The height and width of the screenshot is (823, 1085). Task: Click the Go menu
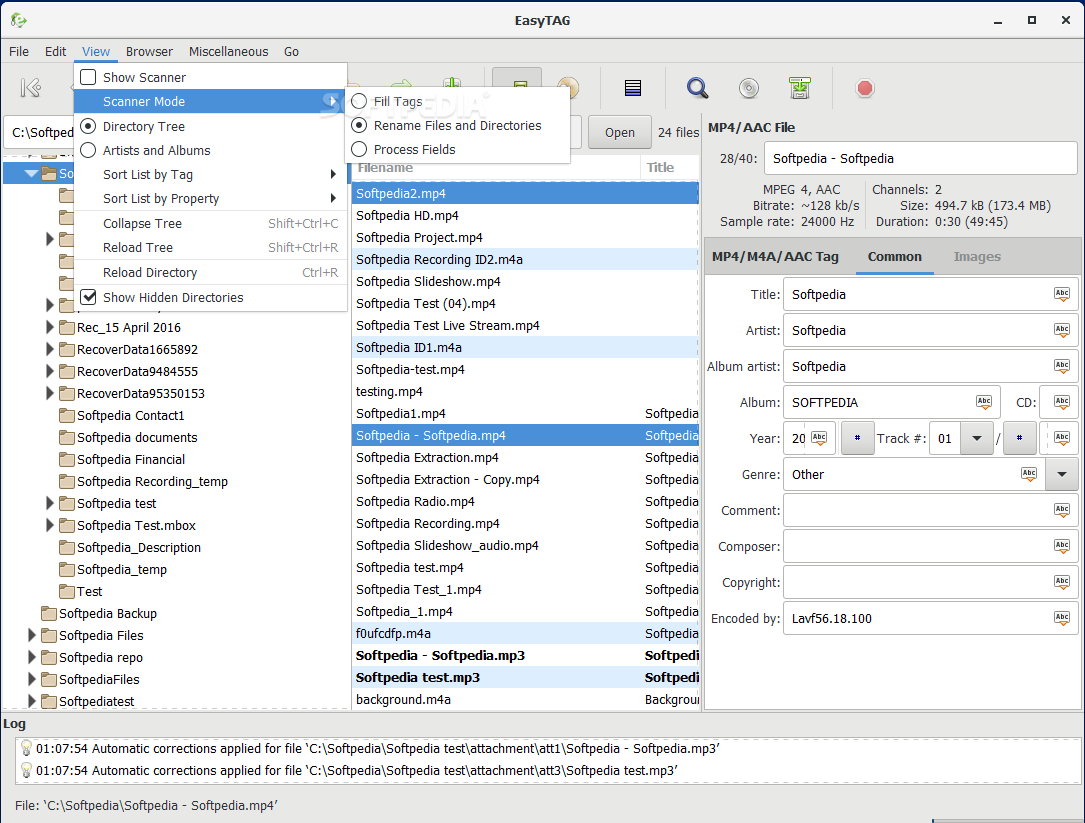[291, 51]
